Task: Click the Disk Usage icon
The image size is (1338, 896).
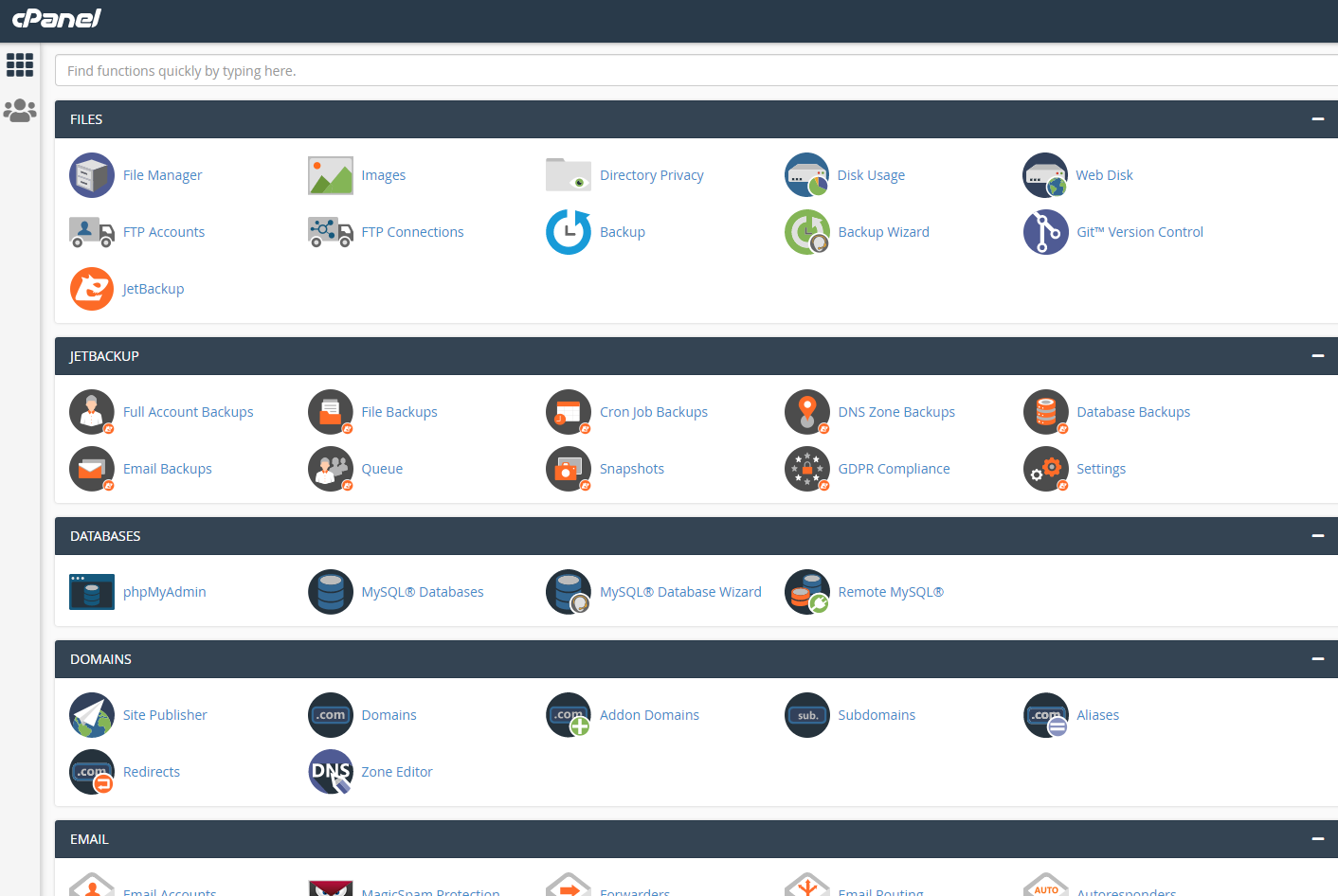Action: [806, 175]
